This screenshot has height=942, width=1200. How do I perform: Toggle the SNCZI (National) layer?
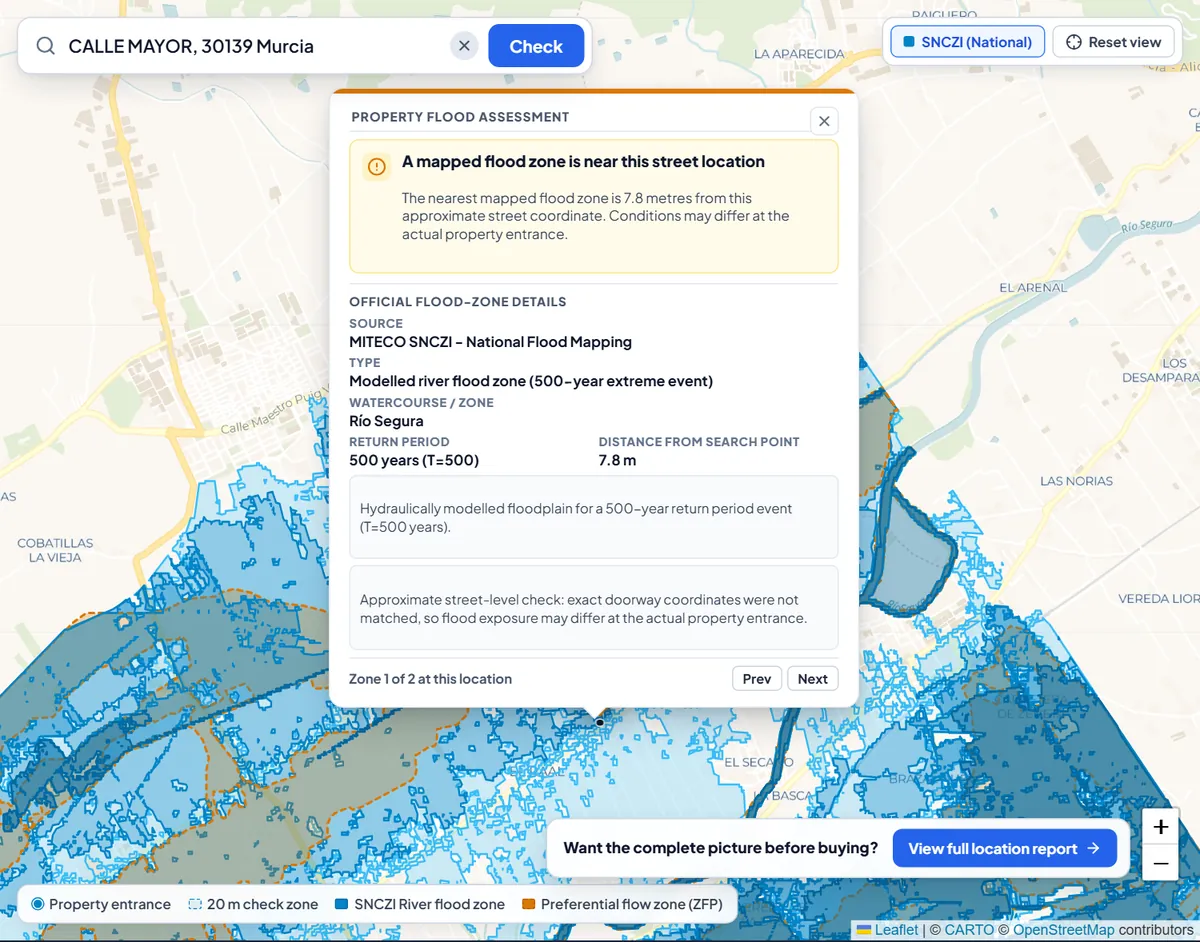pyautogui.click(x=967, y=42)
